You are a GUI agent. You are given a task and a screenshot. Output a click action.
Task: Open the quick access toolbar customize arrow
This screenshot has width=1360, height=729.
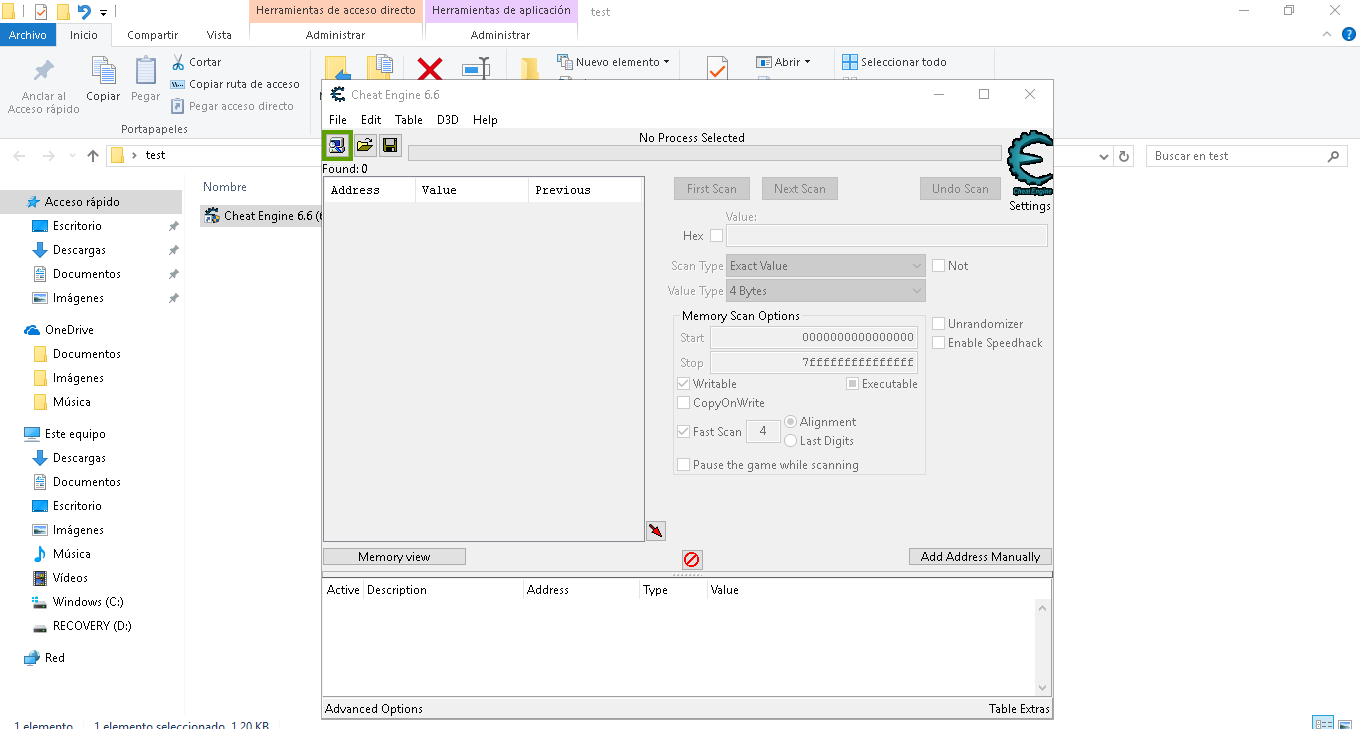click(x=103, y=13)
